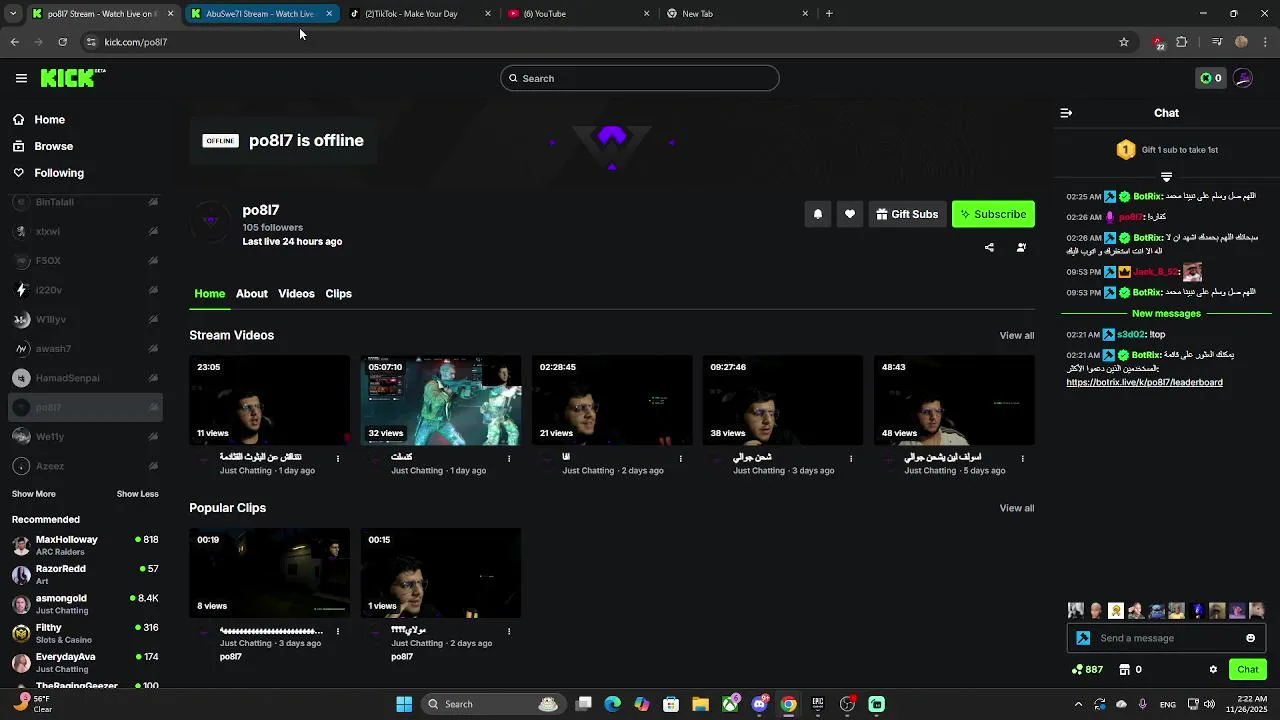Click the Send a message field
This screenshot has width=1280, height=720.
coord(1166,638)
